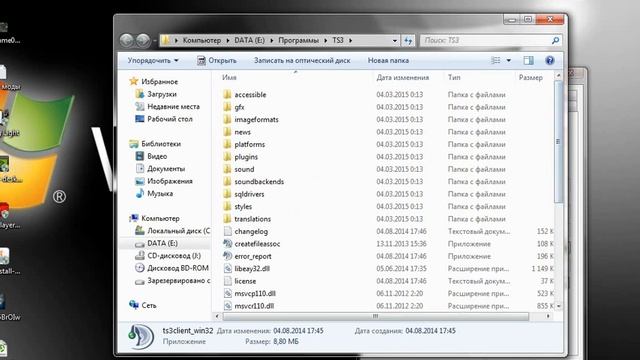640x360 pixels.
Task: Click the accessible folder icon
Action: (227, 94)
